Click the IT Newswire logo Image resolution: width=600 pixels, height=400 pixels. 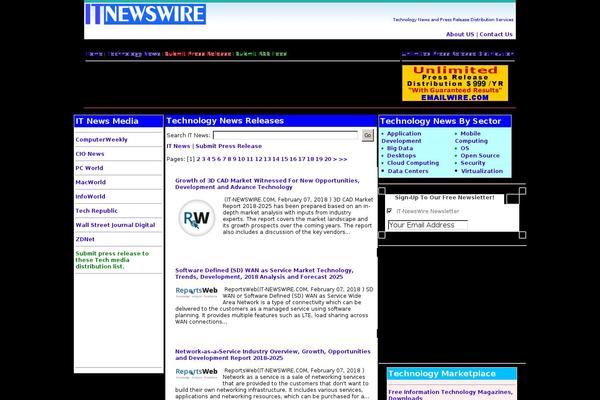[145, 14]
